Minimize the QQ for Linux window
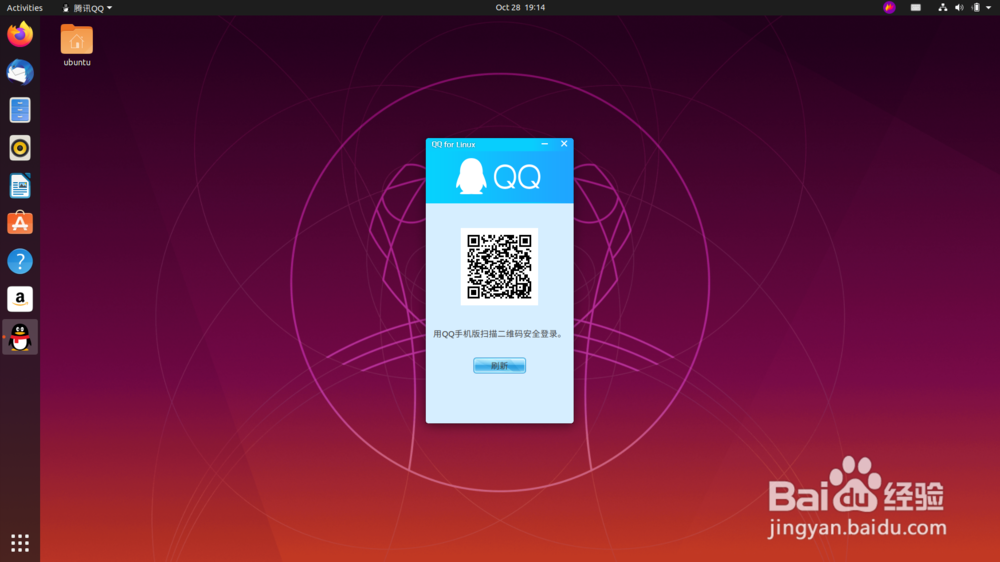This screenshot has width=1000, height=562. 545,144
